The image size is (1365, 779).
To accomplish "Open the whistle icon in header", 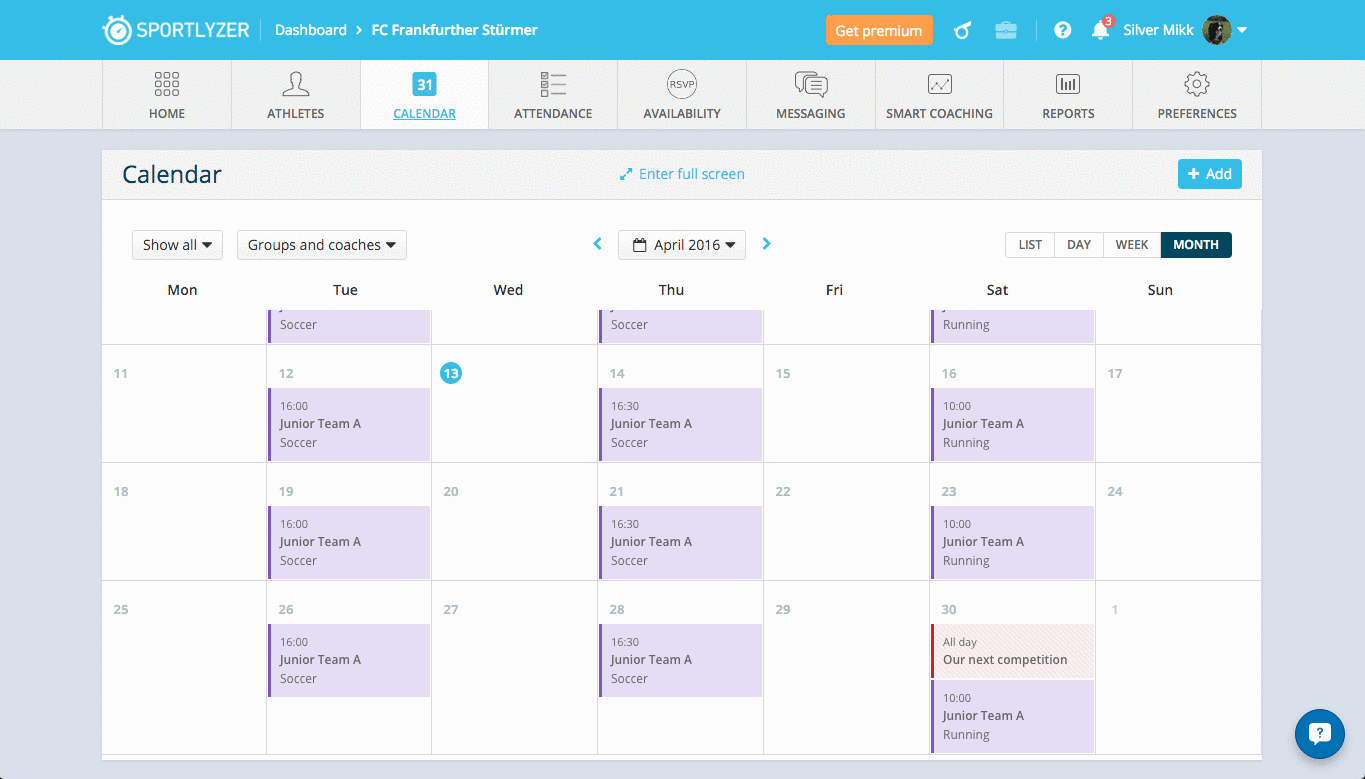I will [x=962, y=30].
